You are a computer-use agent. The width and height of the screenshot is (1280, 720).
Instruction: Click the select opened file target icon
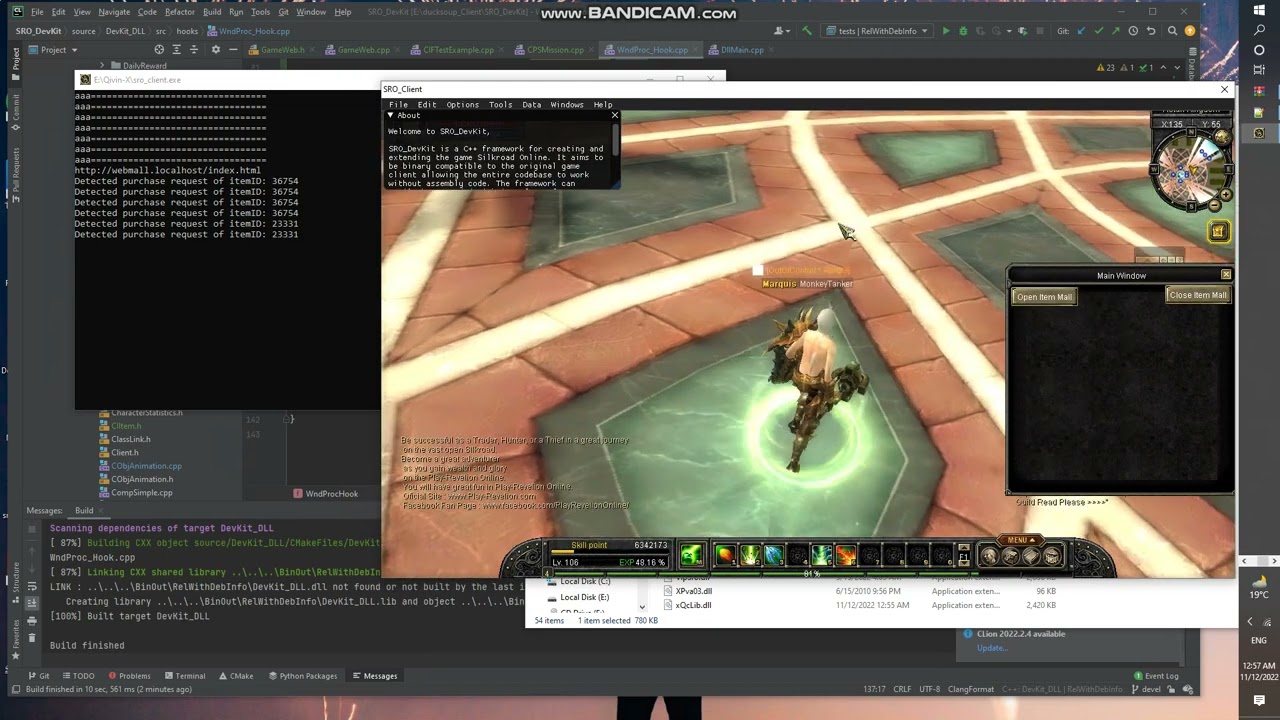(x=158, y=49)
